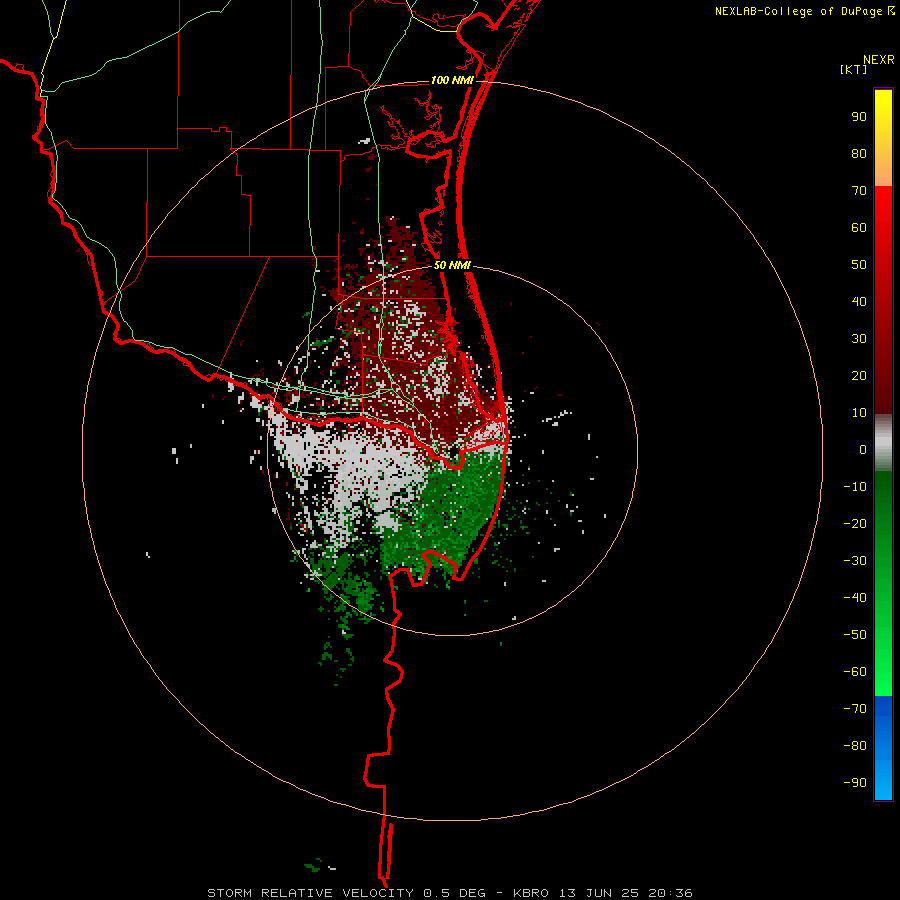Click the -90 value on the velocity scale

tap(855, 782)
